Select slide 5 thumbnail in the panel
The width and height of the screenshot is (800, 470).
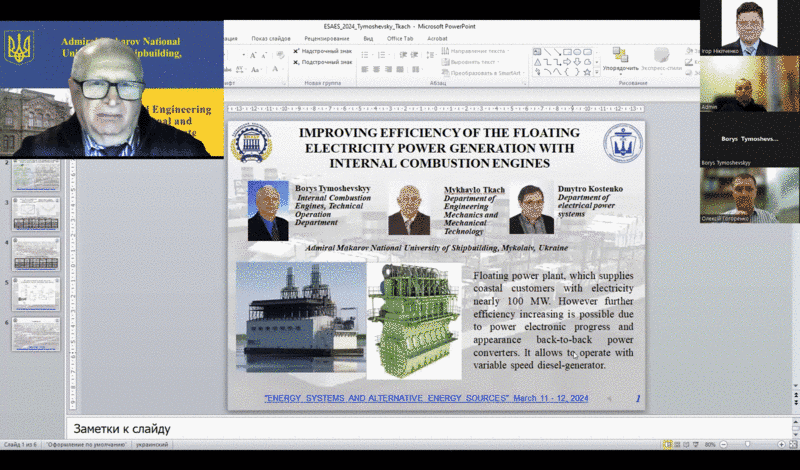36,294
